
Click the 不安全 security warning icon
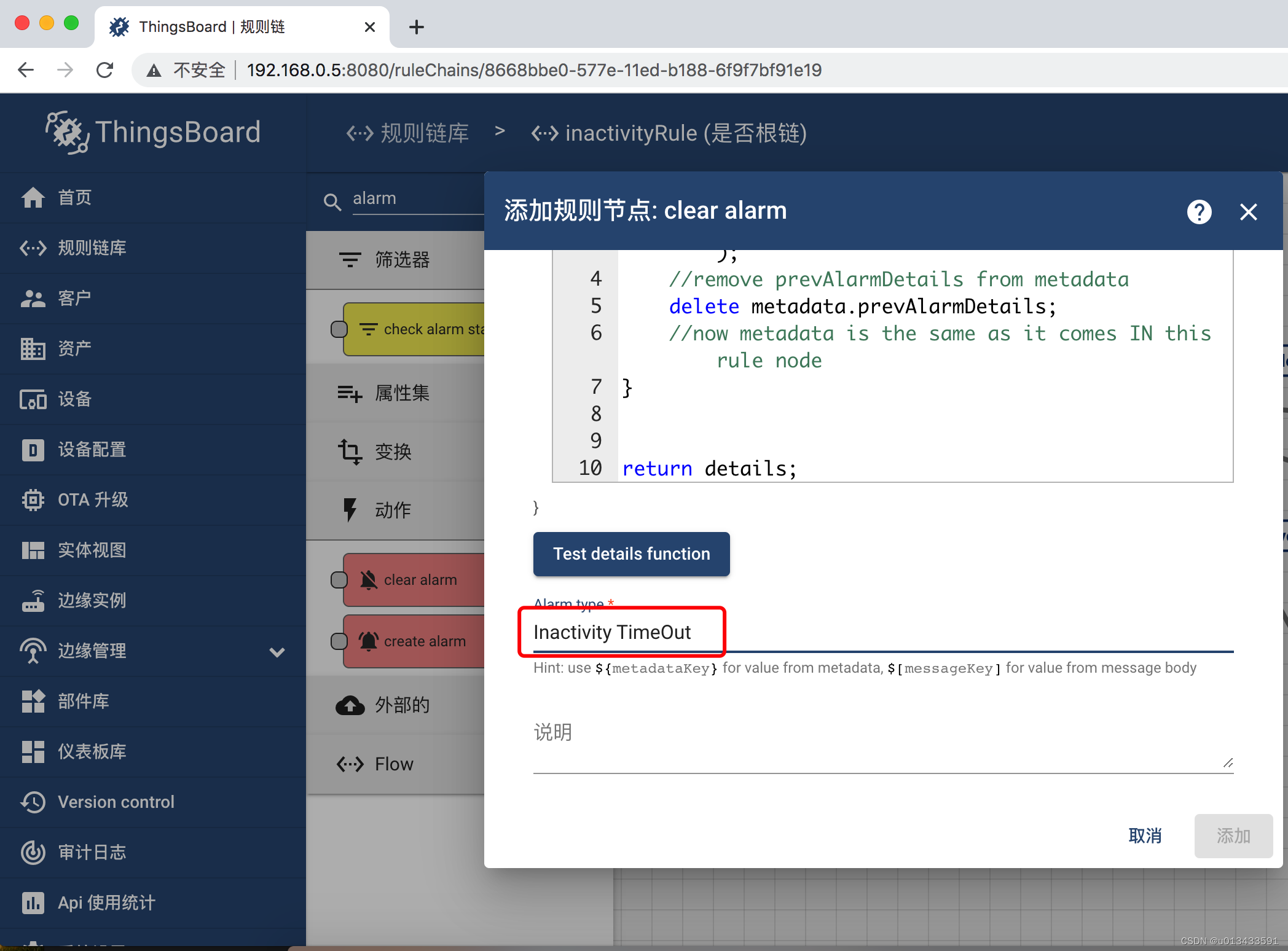click(x=154, y=70)
